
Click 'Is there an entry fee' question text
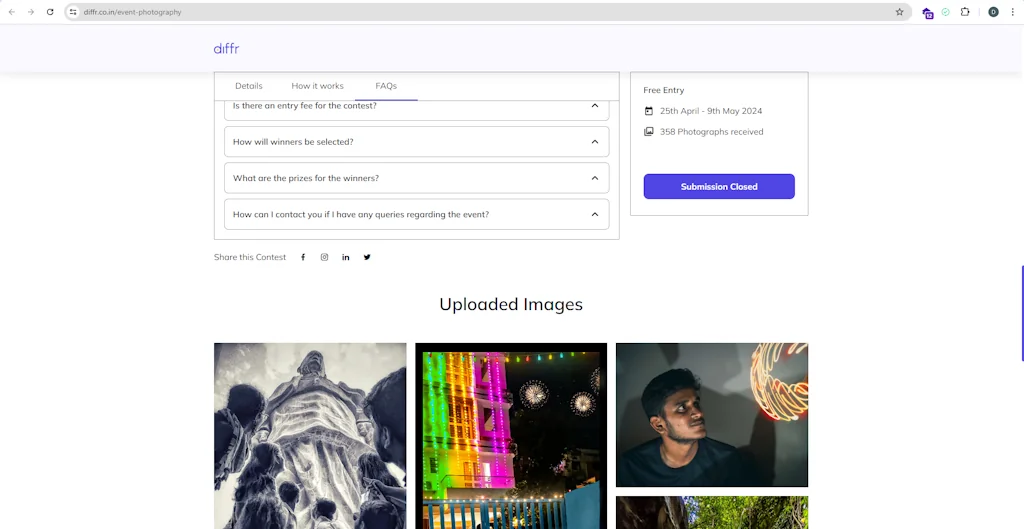tap(305, 106)
